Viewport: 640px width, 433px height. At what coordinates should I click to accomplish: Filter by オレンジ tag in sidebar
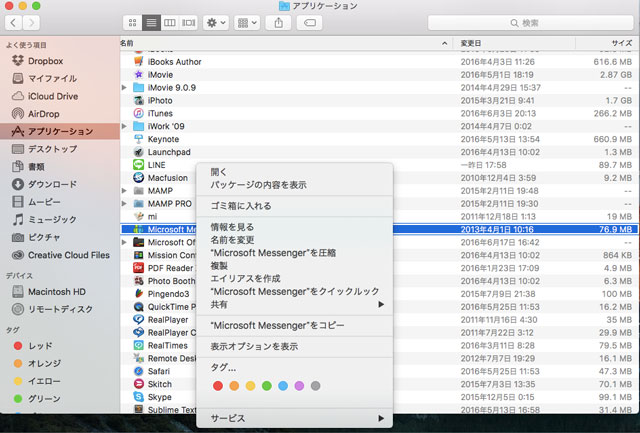[60, 363]
